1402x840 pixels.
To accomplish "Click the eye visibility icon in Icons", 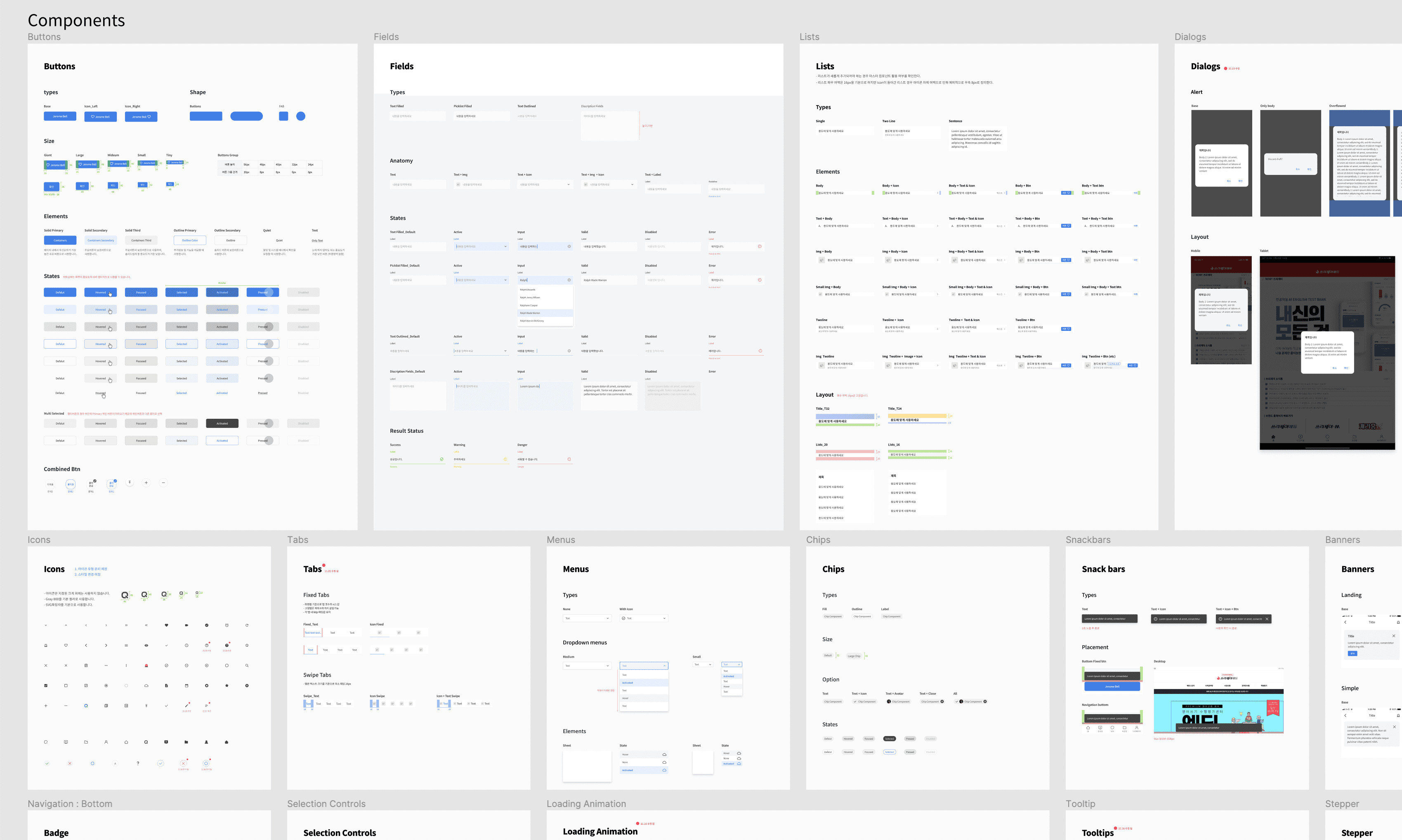I will pyautogui.click(x=146, y=645).
